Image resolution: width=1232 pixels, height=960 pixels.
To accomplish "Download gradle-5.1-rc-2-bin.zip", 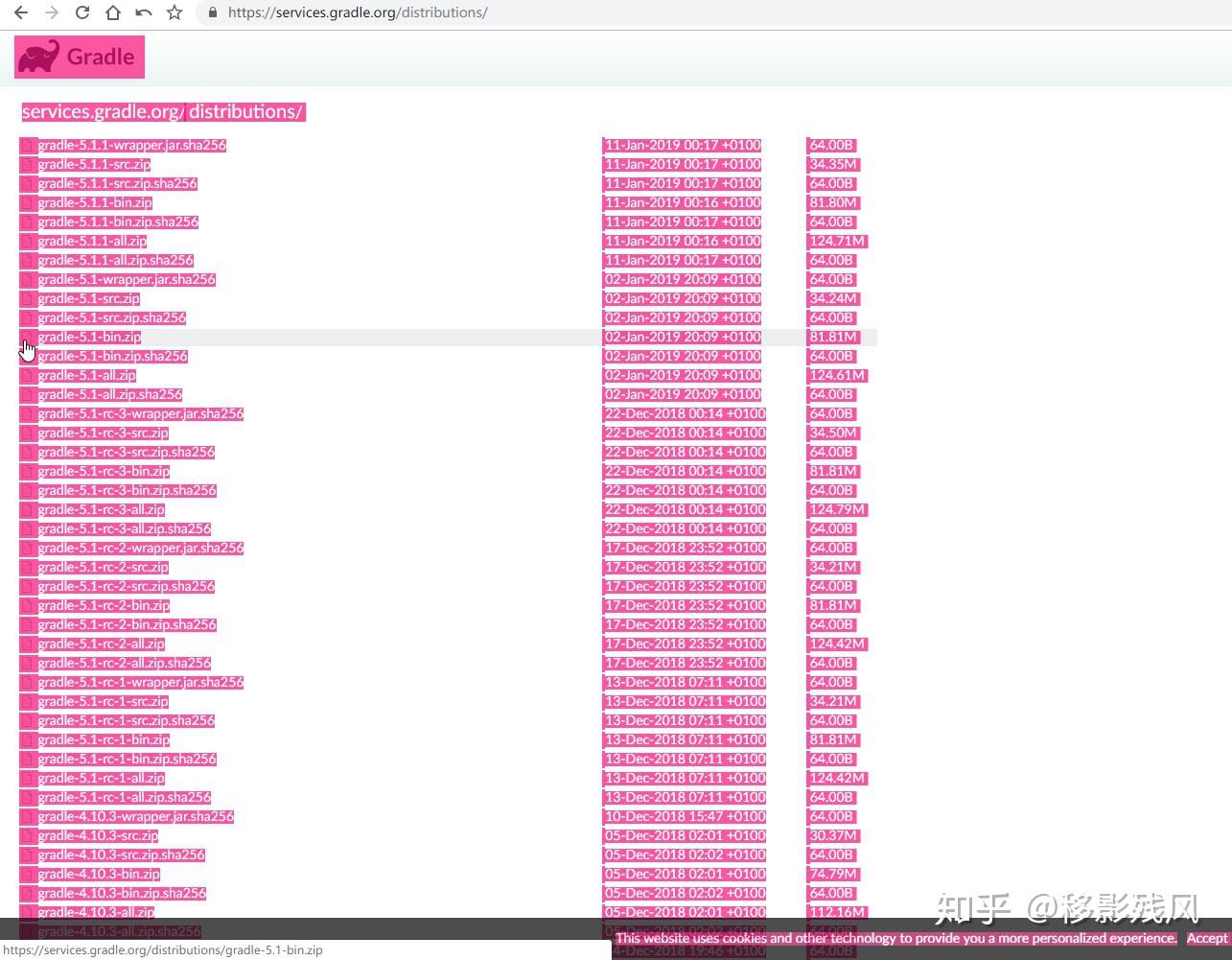I will click(x=104, y=606).
